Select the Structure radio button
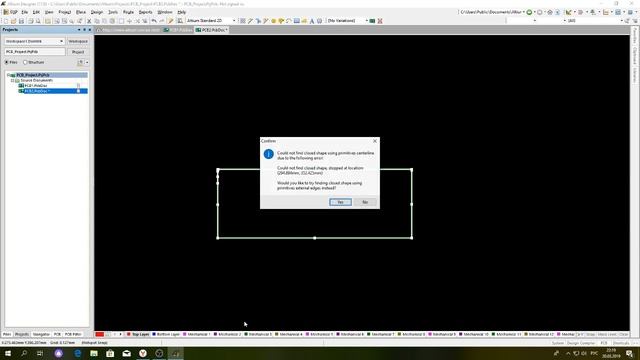This screenshot has height=360, width=640. point(25,62)
